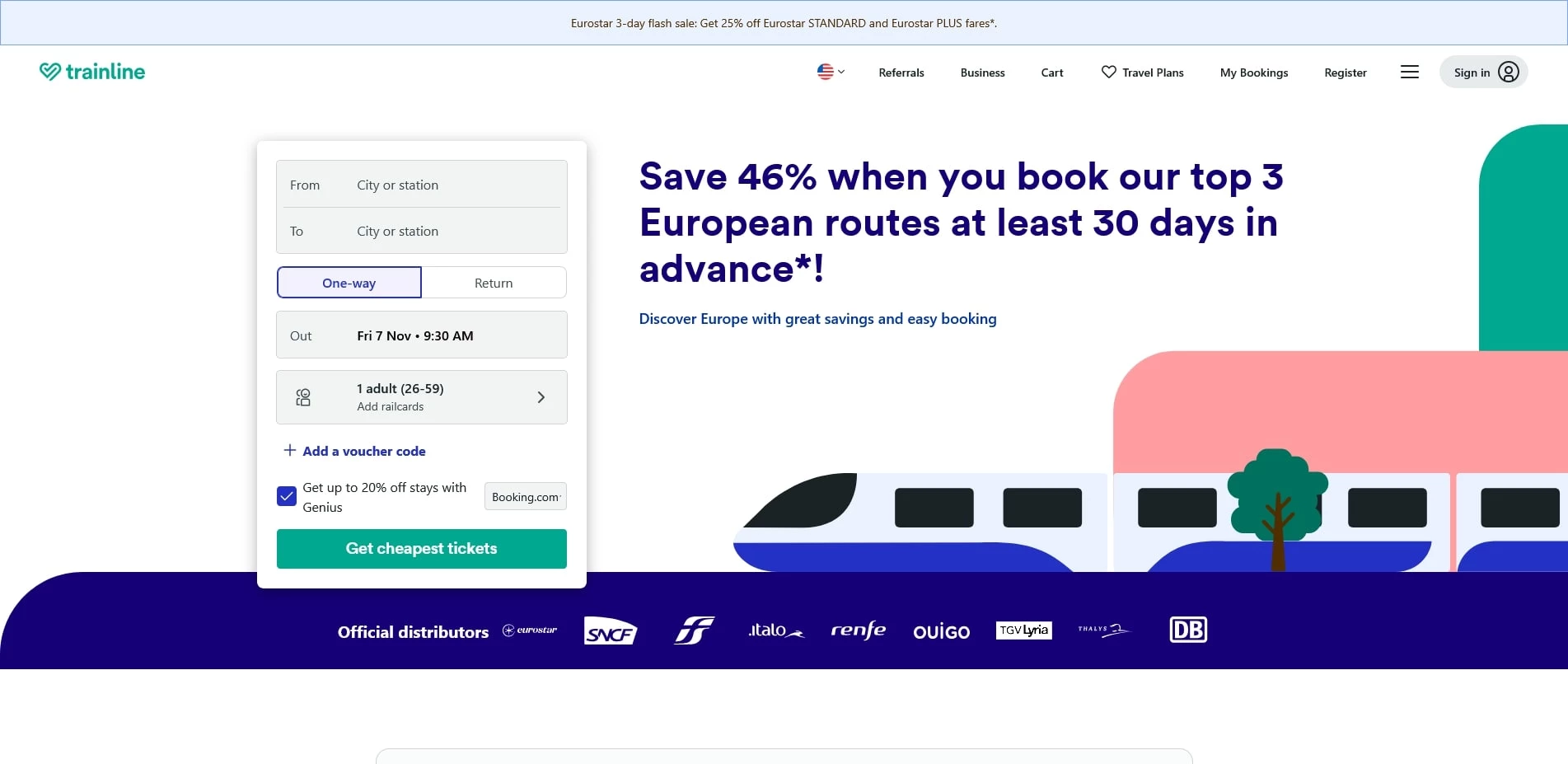1568x764 pixels.
Task: Open the Trainline home via the logo icon
Action: click(51, 71)
